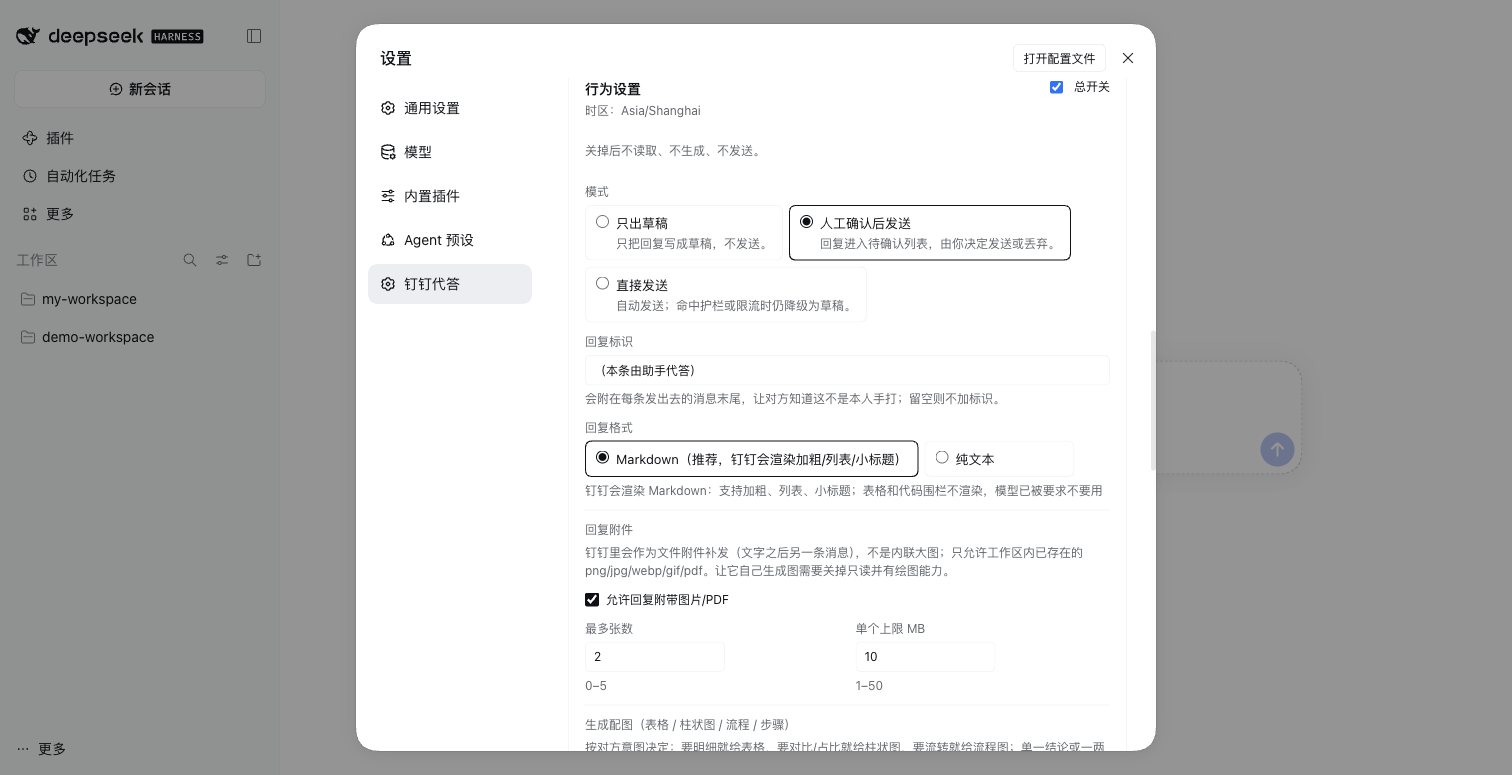Click the 0–5 range hint text
This screenshot has width=1512, height=775.
(596, 686)
